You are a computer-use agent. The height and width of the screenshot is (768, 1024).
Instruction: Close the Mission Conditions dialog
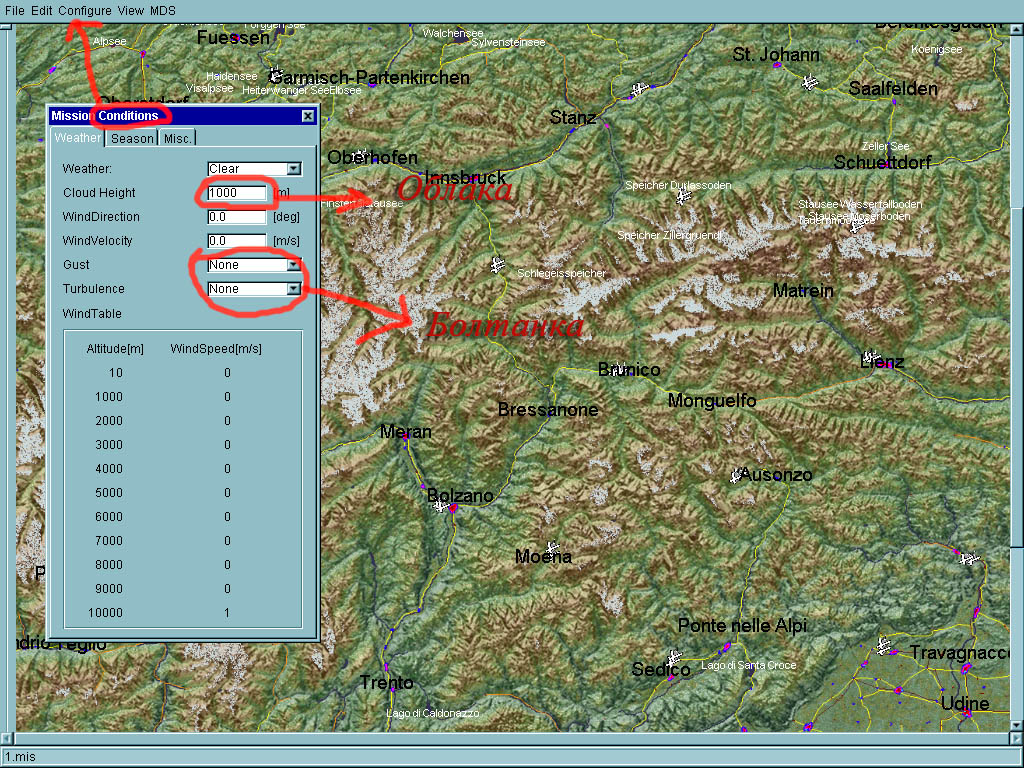(308, 116)
